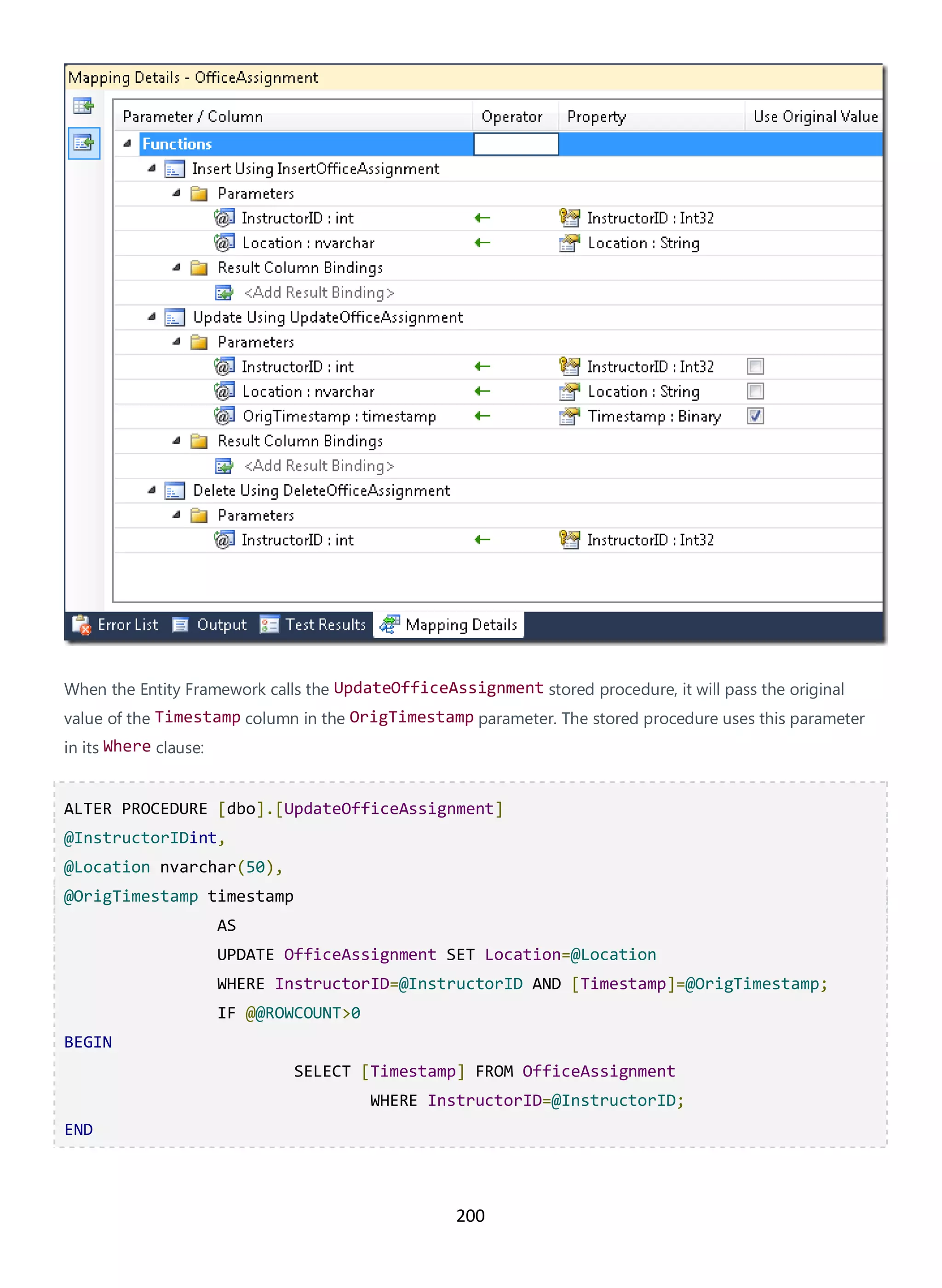Click the property icon of Update's Location : String

point(569,391)
